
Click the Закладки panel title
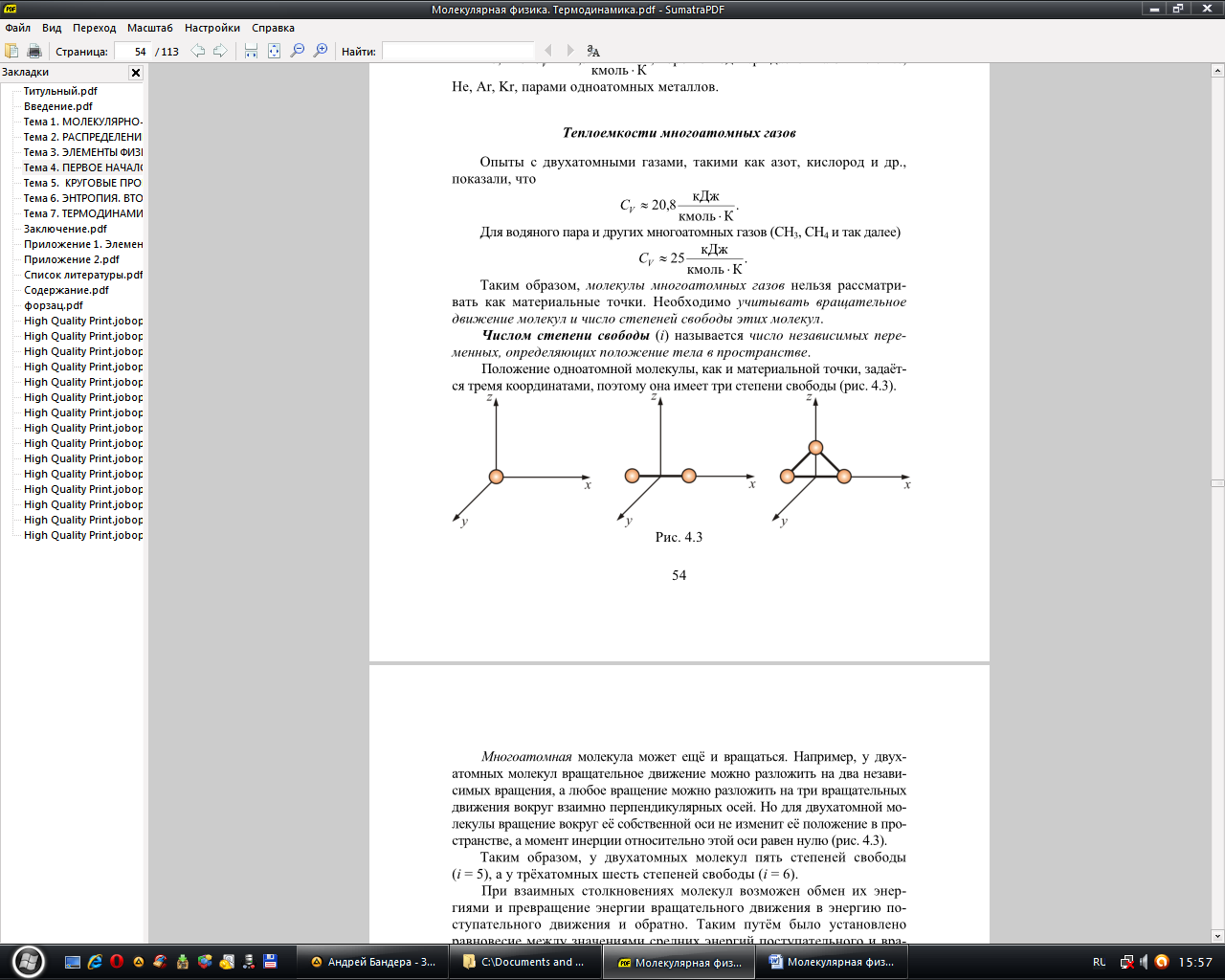point(26,73)
